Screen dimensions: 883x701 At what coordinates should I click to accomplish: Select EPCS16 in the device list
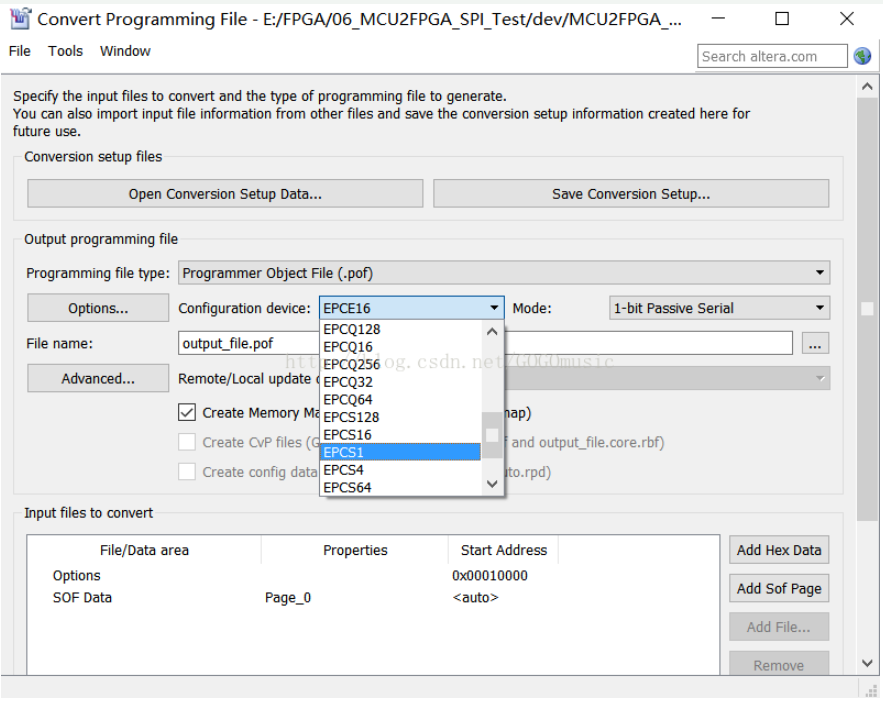click(400, 435)
